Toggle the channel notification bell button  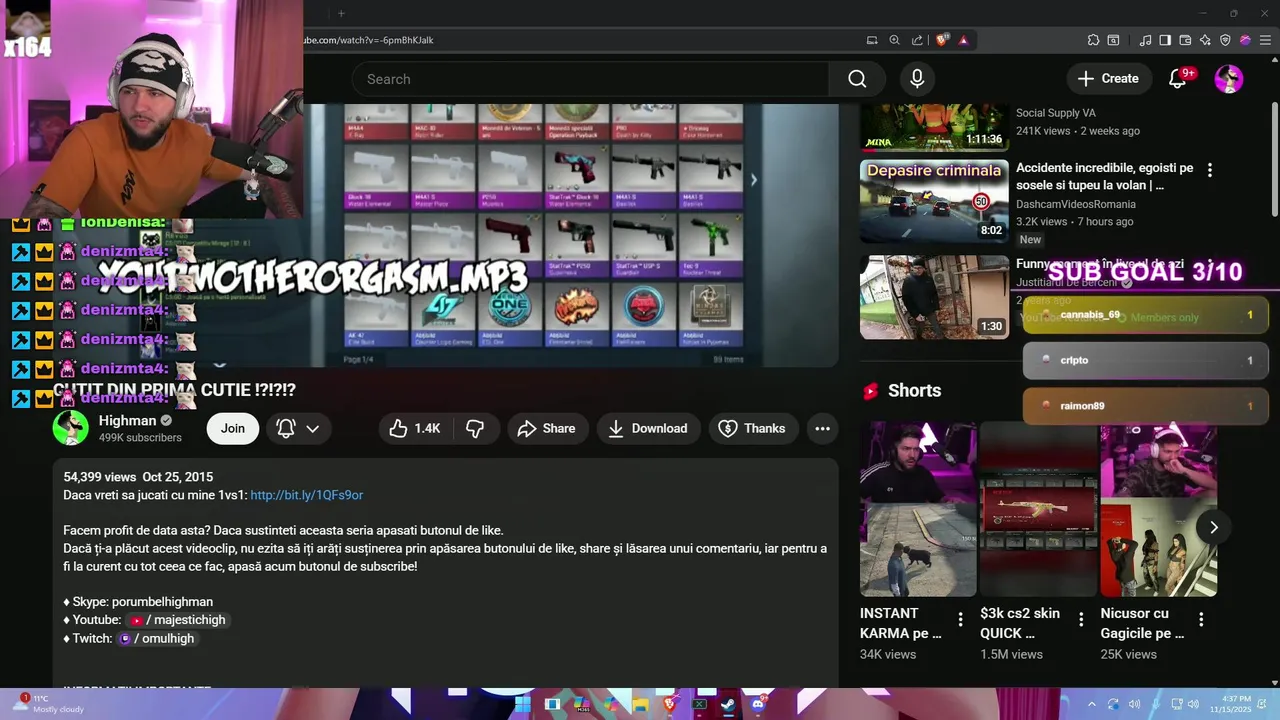click(x=286, y=428)
